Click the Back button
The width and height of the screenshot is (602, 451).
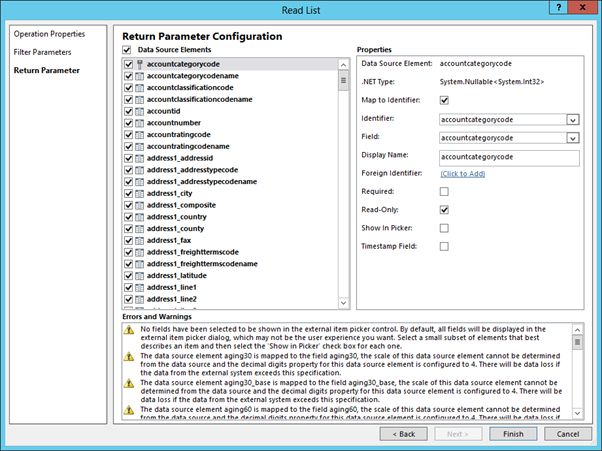click(404, 434)
